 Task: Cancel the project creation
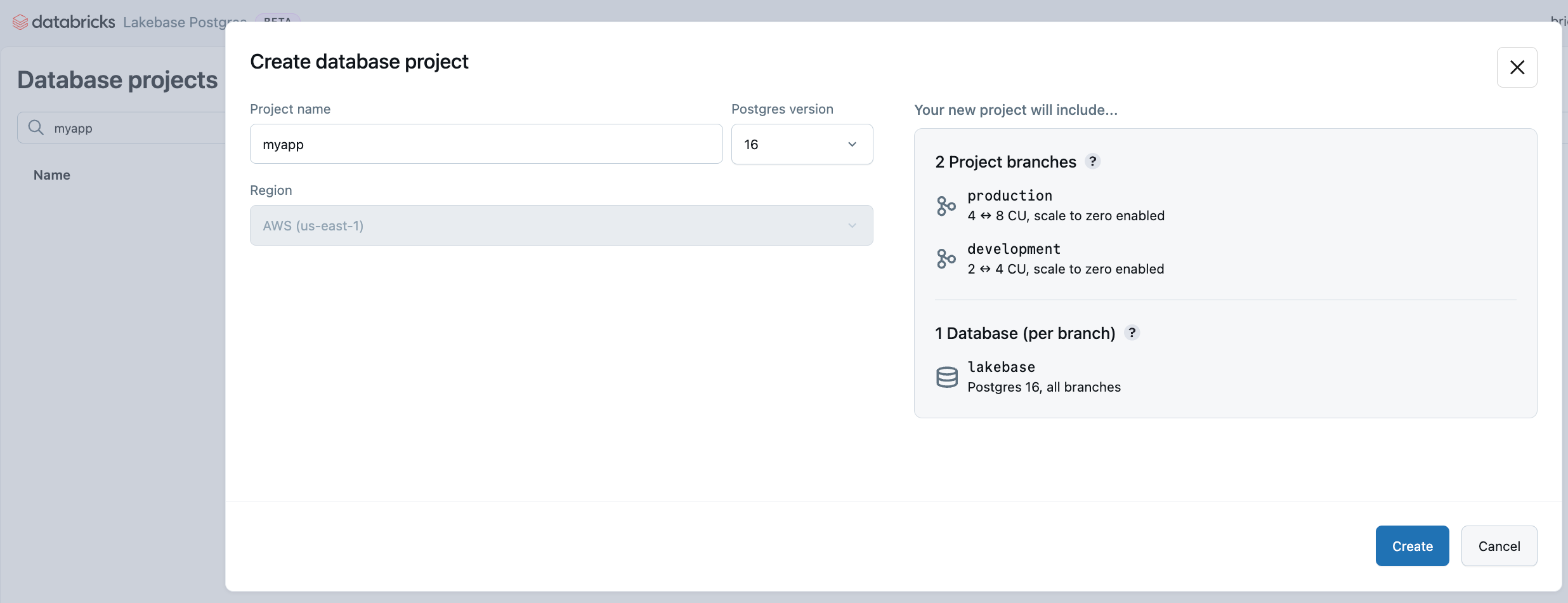[1499, 546]
